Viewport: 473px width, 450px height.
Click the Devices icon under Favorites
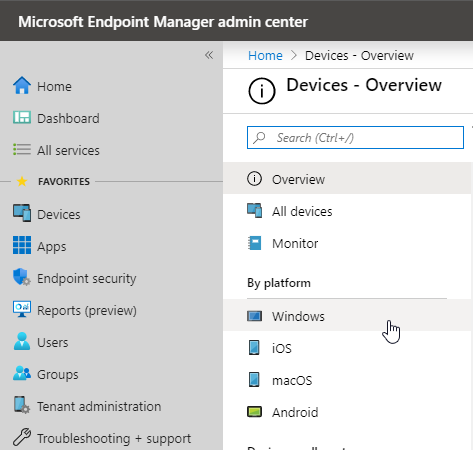pyautogui.click(x=22, y=213)
